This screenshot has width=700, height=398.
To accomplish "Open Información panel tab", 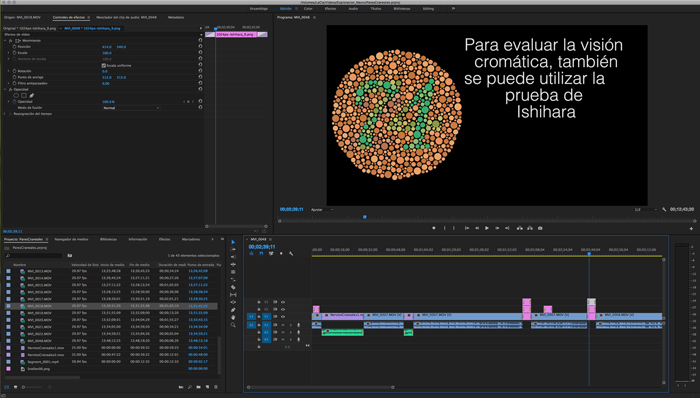I will point(138,239).
